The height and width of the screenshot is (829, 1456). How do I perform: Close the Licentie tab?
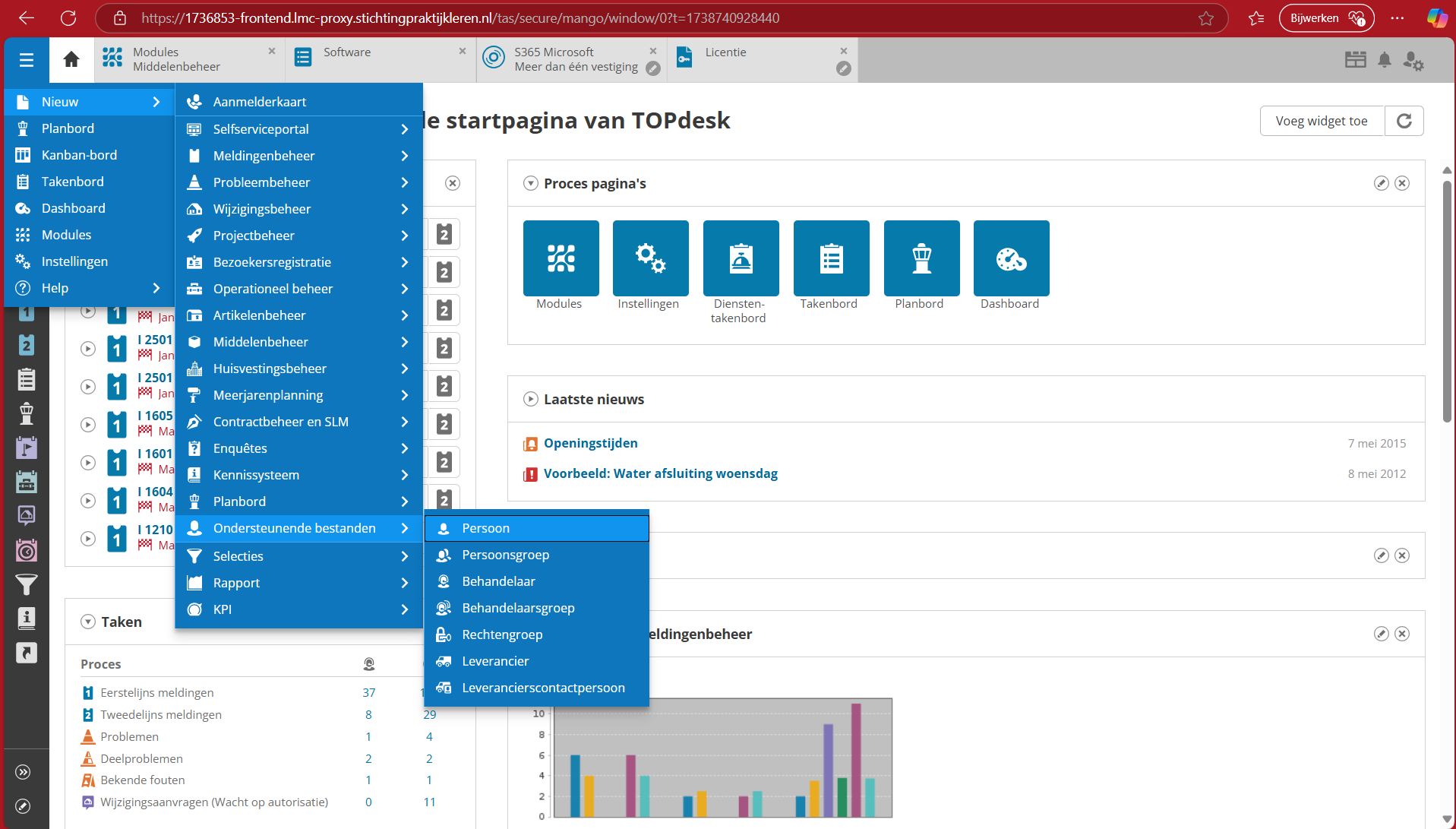point(843,51)
